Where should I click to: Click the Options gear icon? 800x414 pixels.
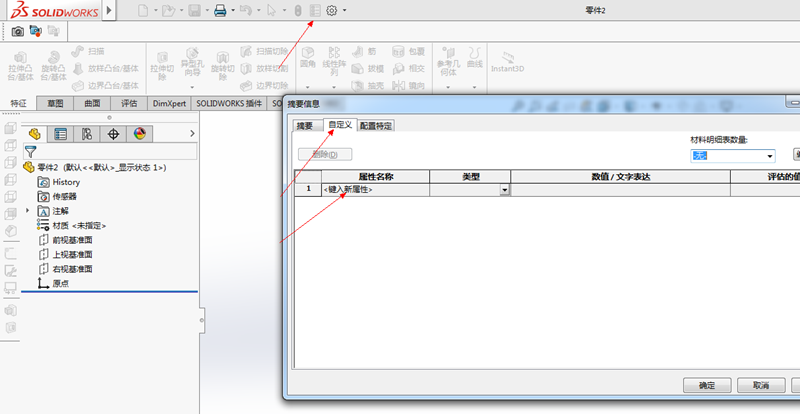coord(332,10)
